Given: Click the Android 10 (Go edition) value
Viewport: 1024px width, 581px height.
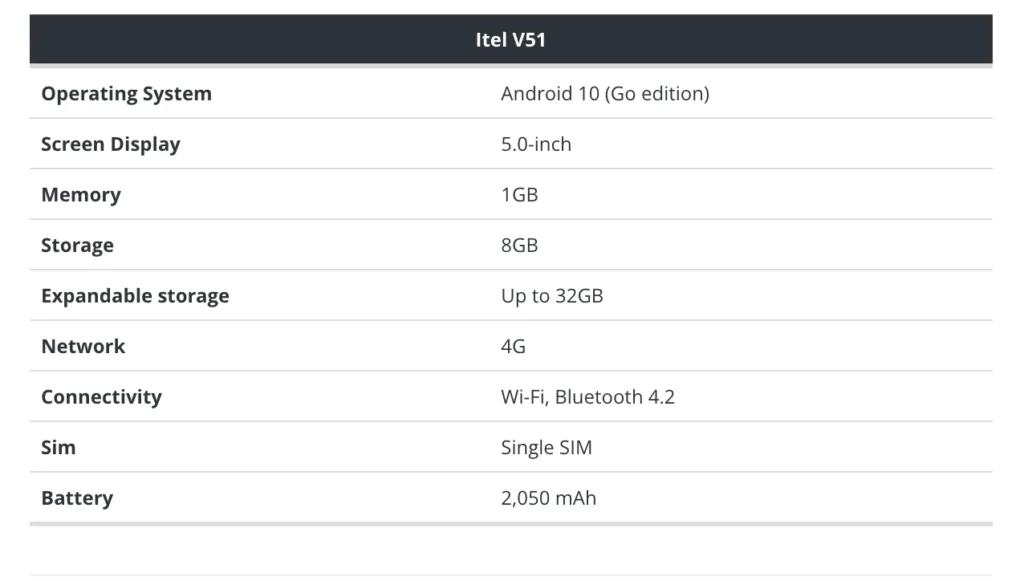Looking at the screenshot, I should tap(605, 94).
